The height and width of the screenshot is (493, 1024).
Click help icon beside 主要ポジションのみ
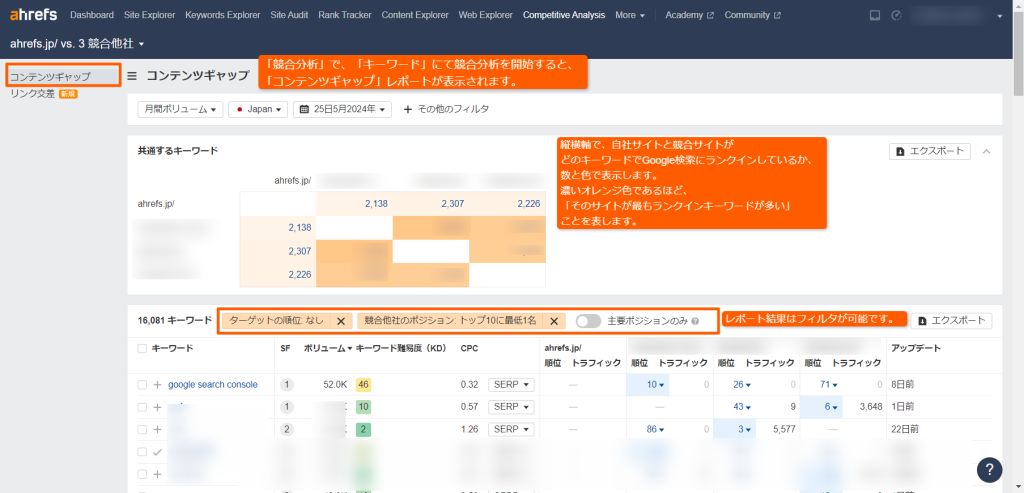point(695,321)
